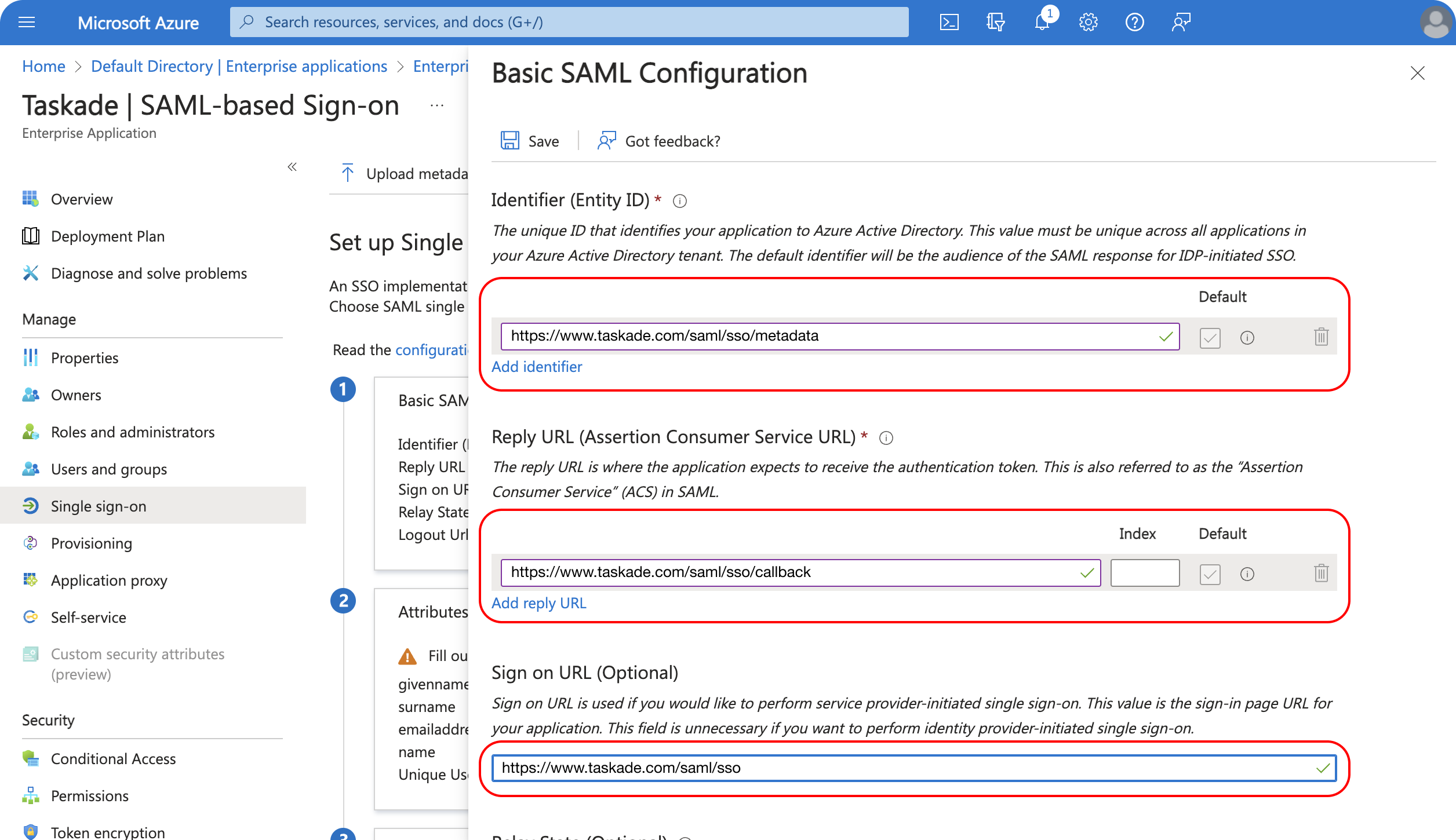The image size is (1456, 840).
Task: Click the Help question mark icon
Action: (x=1134, y=23)
